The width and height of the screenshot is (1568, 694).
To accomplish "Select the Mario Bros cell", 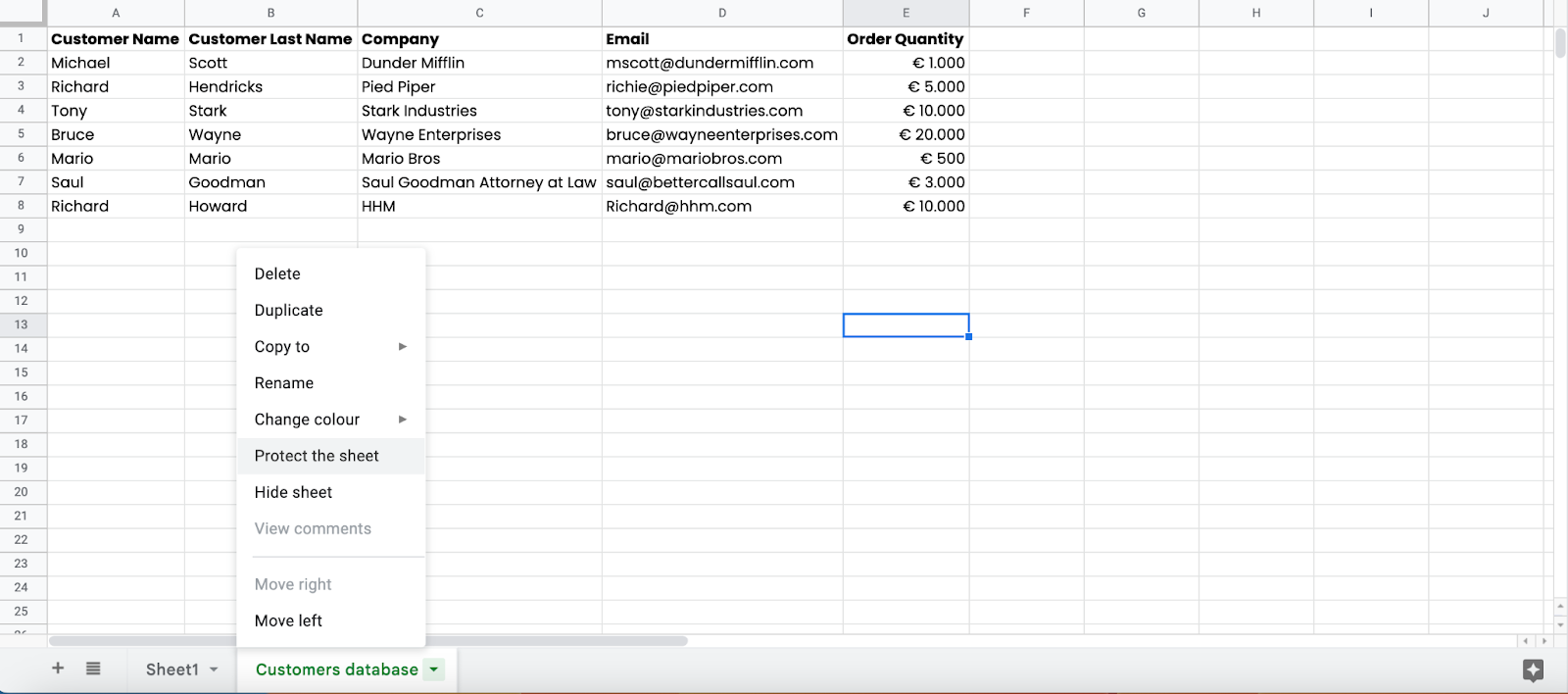I will tap(480, 159).
